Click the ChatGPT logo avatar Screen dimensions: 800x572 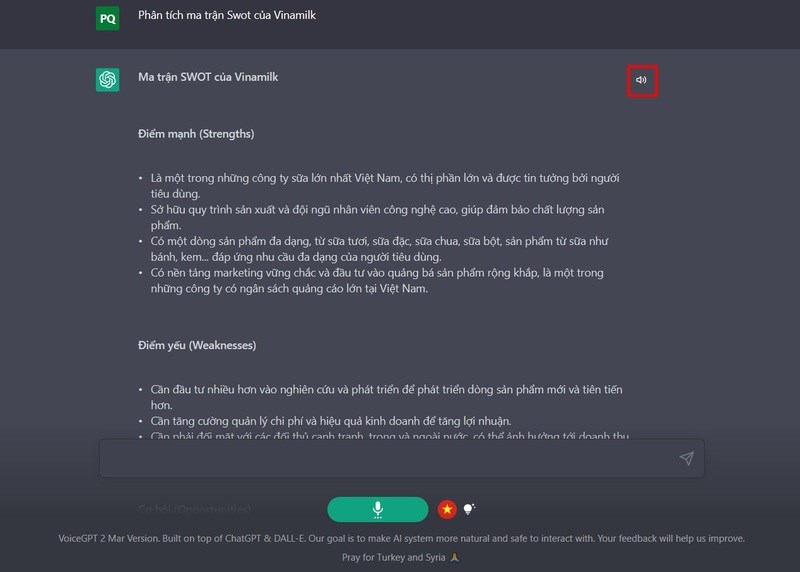tap(108, 80)
